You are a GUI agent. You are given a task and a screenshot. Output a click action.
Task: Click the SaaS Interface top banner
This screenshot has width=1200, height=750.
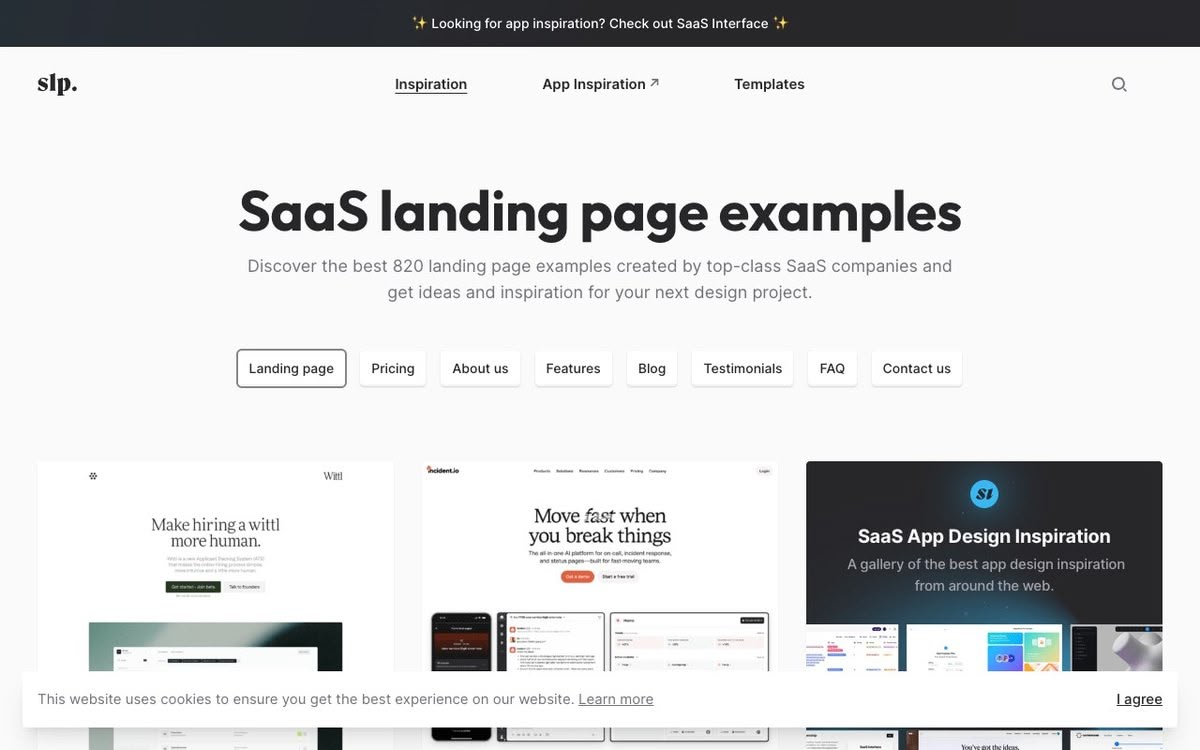600,23
